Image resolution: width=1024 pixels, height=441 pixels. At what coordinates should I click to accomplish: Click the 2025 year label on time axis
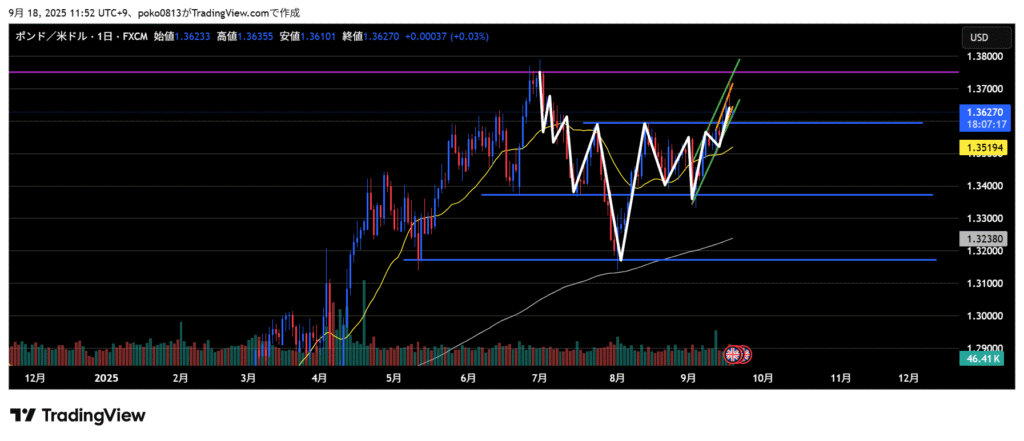(106, 379)
